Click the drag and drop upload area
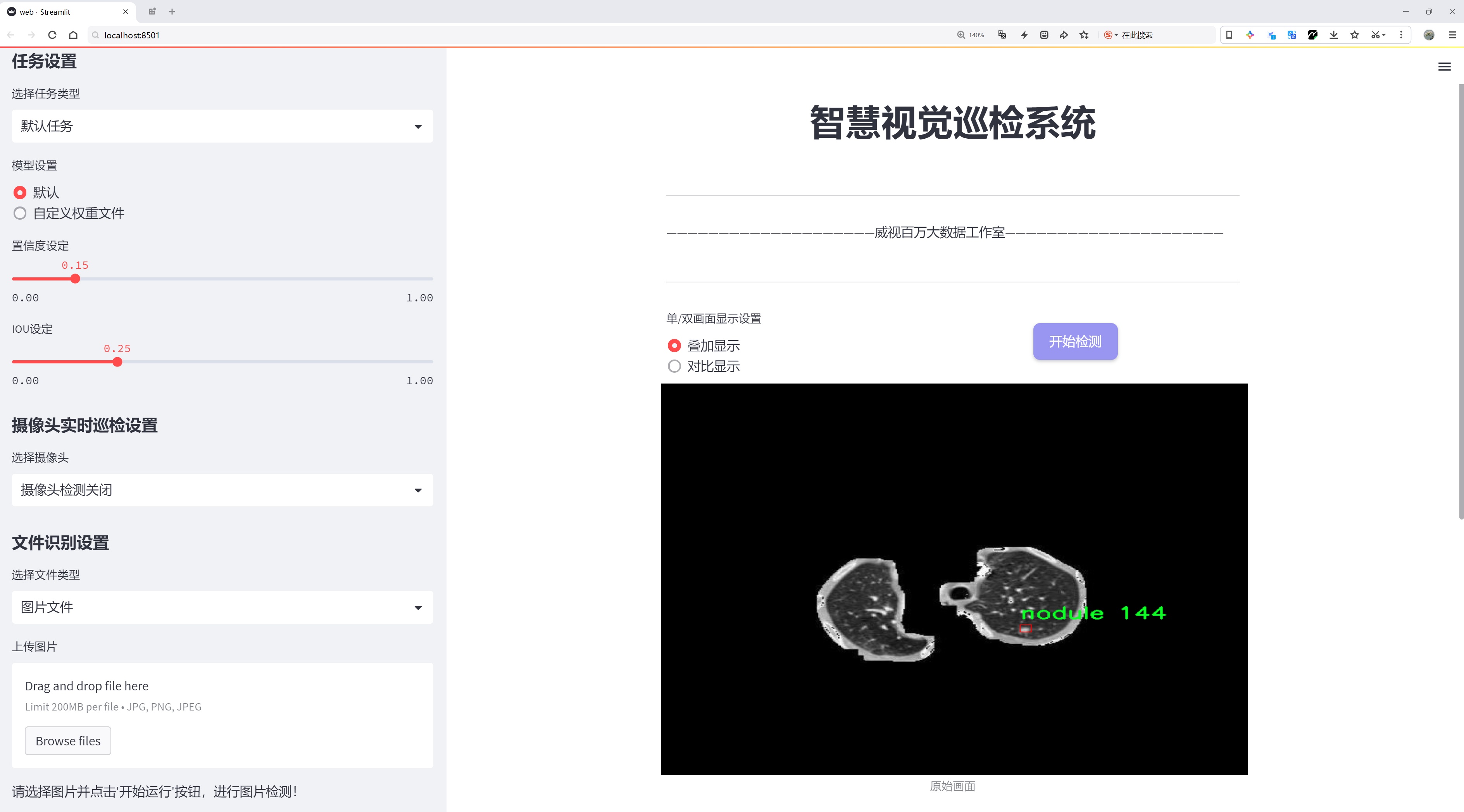1464x812 pixels. point(222,716)
